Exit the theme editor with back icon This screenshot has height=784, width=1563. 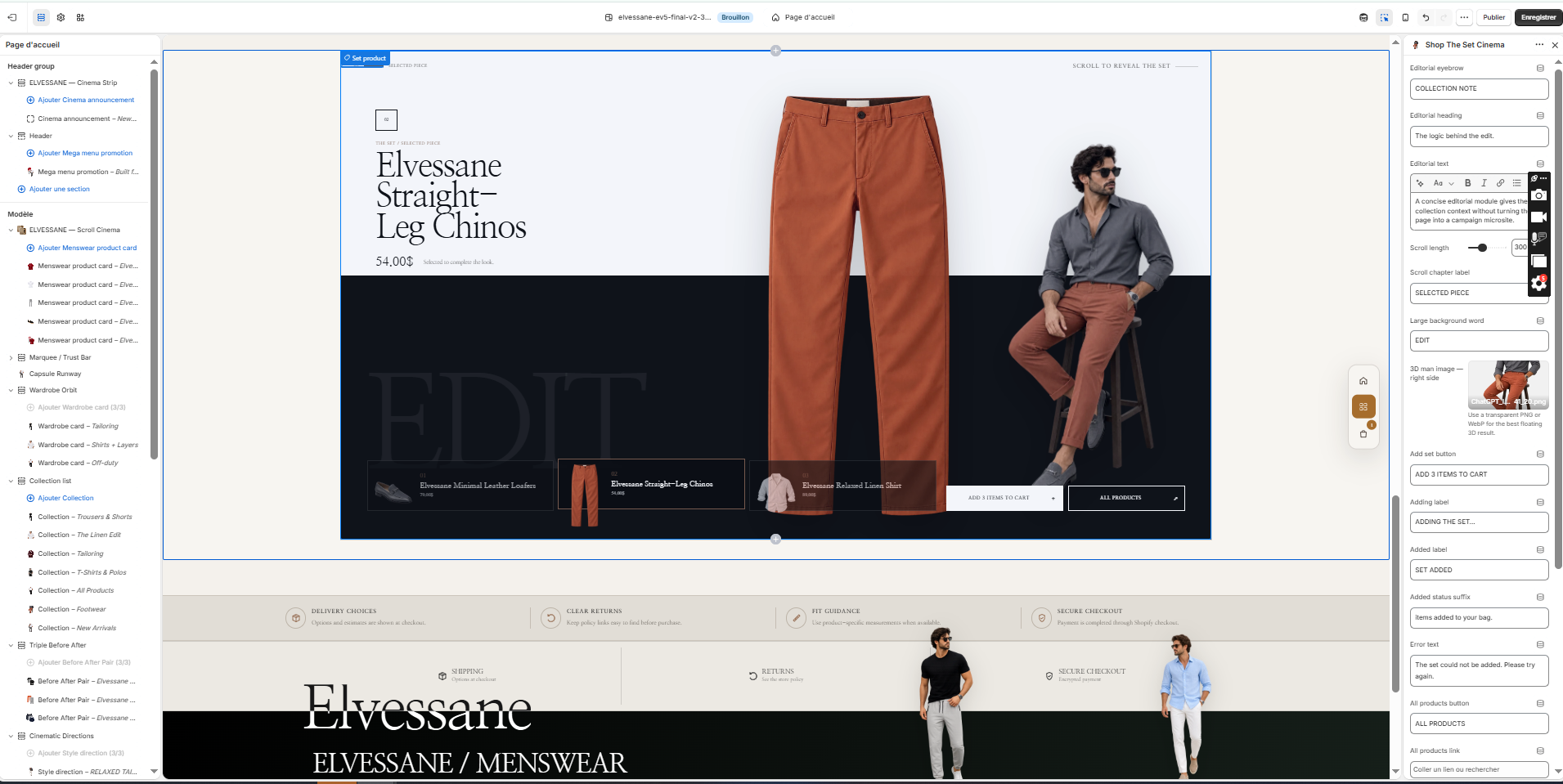[12, 17]
